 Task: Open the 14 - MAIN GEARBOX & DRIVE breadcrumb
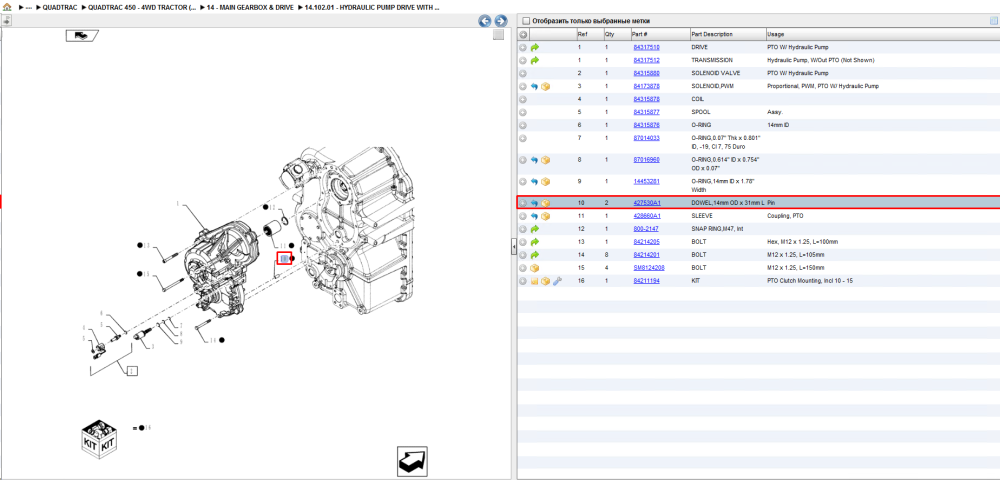click(249, 7)
